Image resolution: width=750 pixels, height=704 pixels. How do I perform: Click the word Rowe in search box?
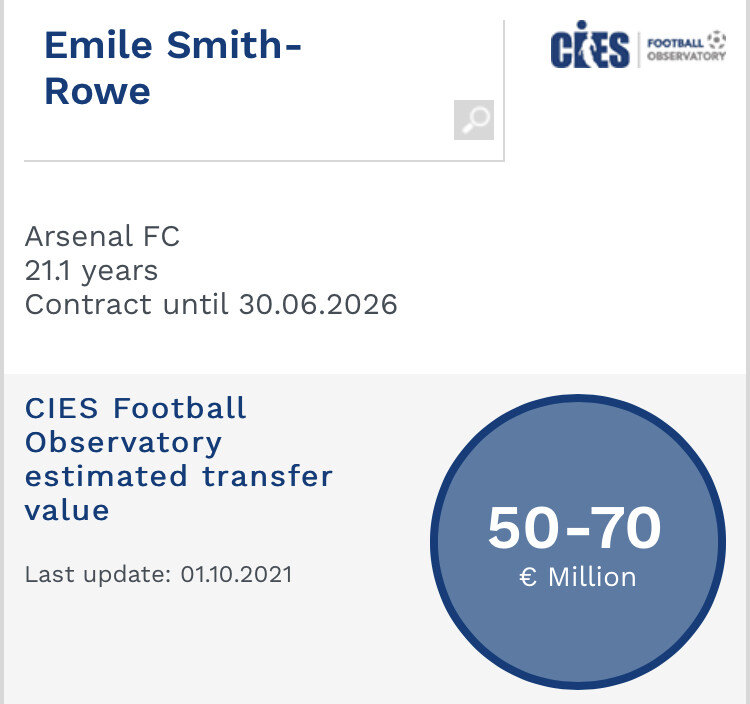[98, 91]
